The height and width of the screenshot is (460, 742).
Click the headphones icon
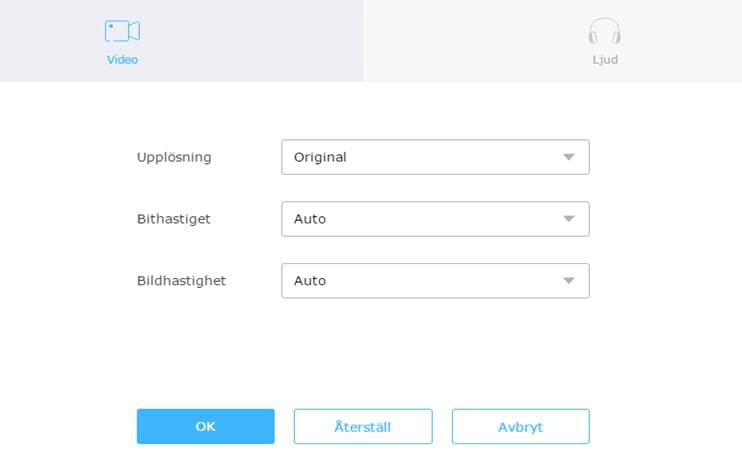coord(604,32)
